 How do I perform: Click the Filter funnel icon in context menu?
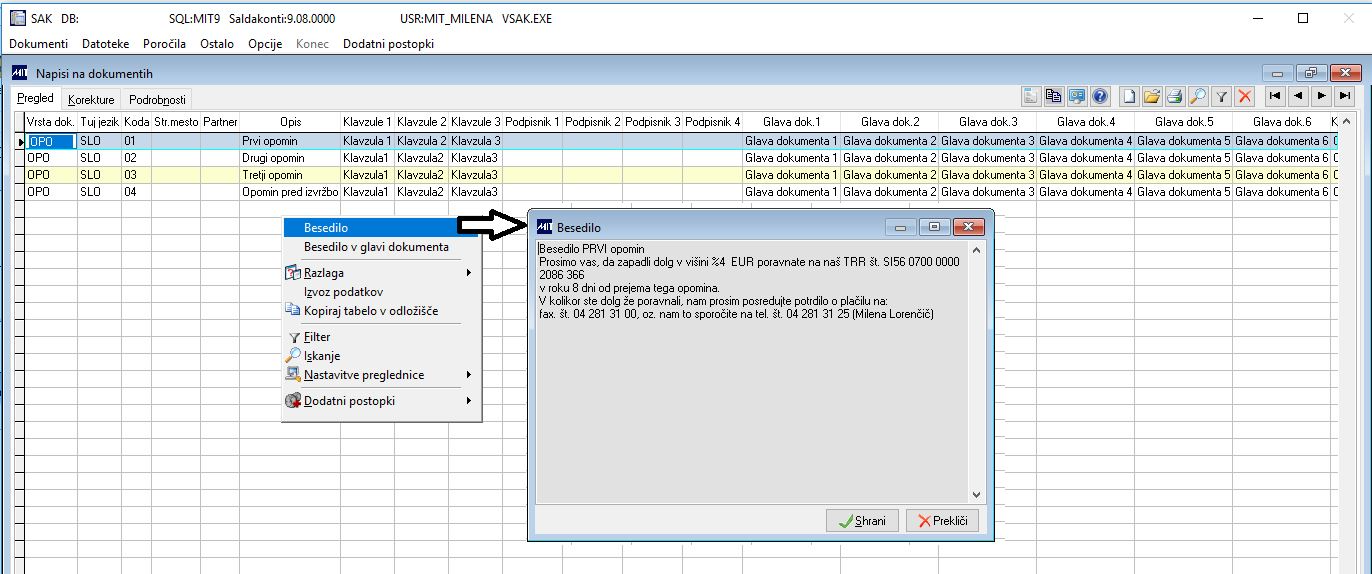pyautogui.click(x=293, y=338)
